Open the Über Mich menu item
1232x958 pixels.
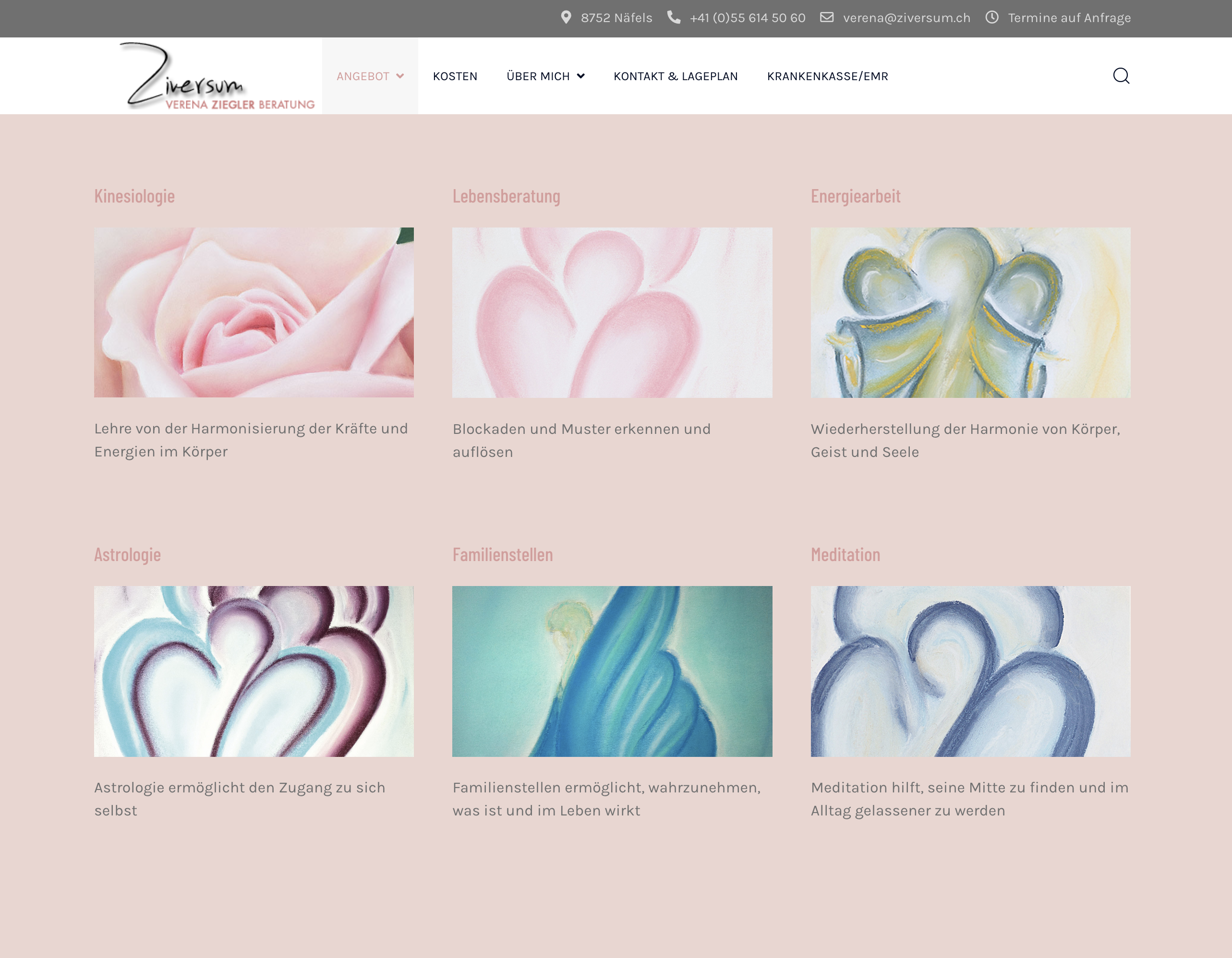click(538, 76)
